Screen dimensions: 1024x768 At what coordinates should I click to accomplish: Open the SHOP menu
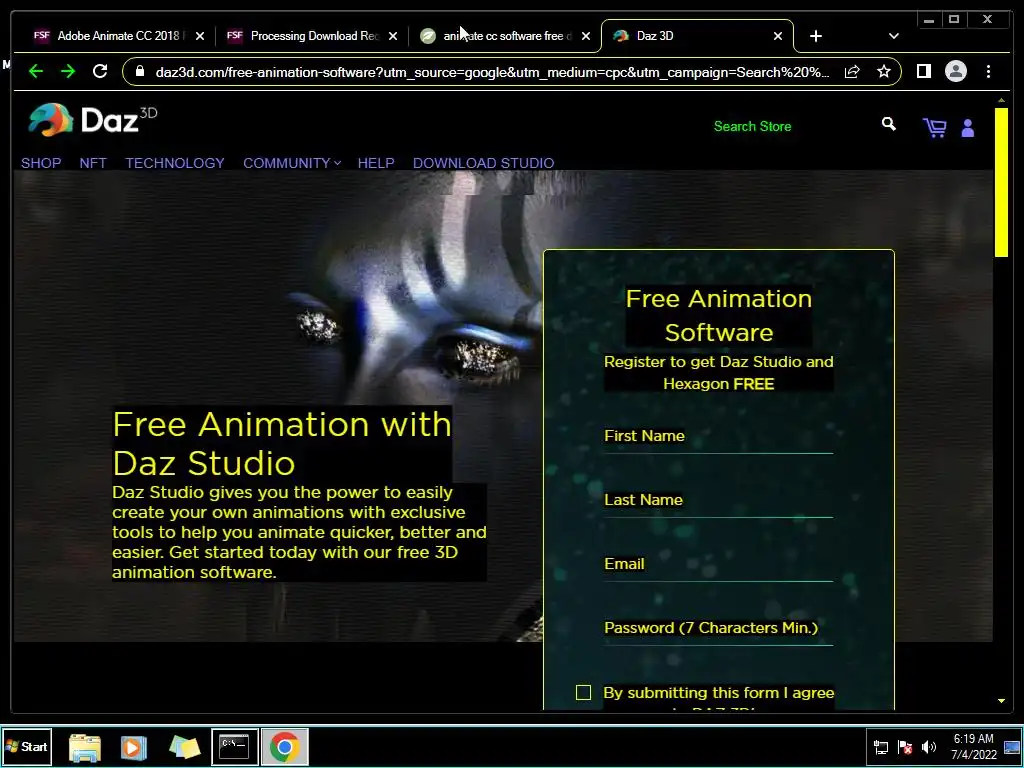tap(41, 163)
